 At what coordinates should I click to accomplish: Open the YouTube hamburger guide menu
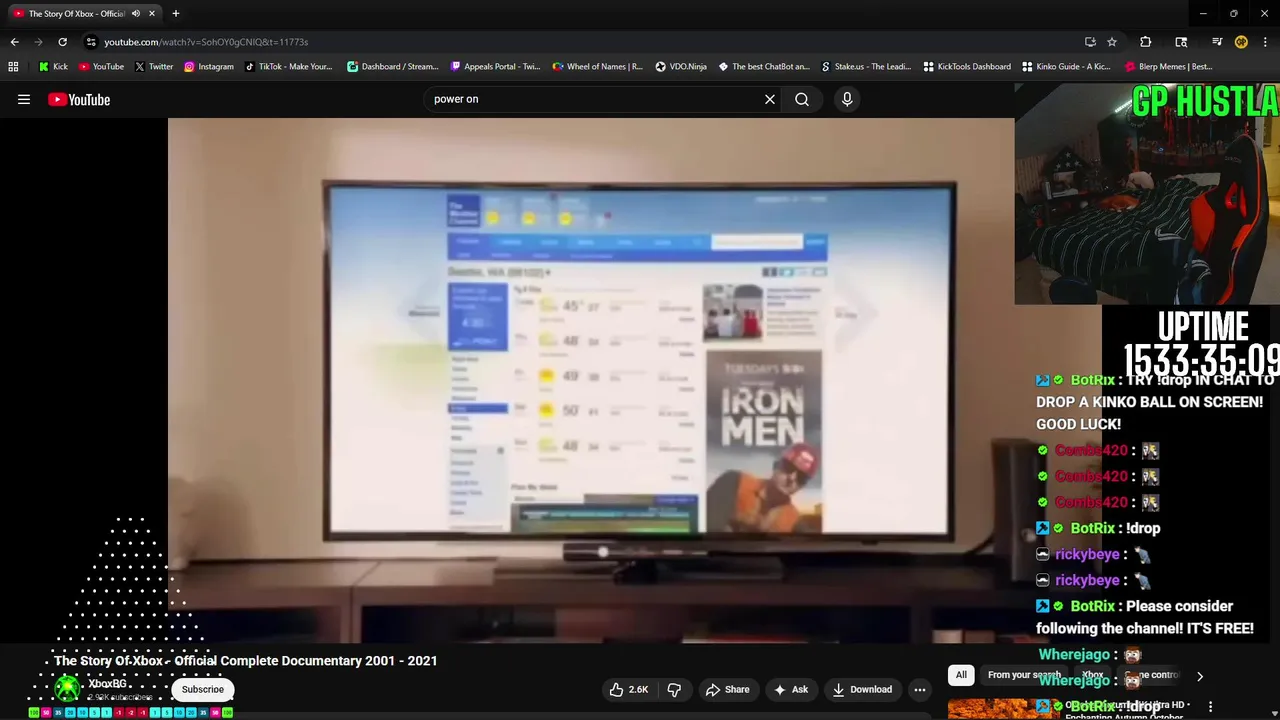point(24,99)
